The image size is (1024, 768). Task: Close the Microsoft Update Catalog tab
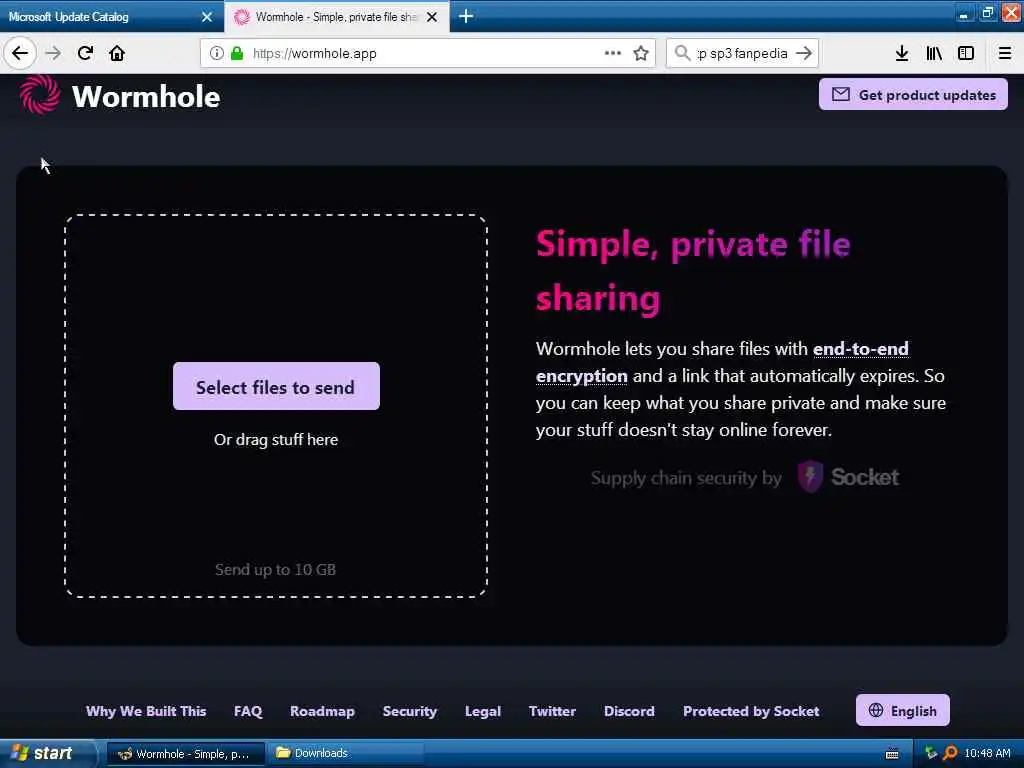tap(207, 17)
